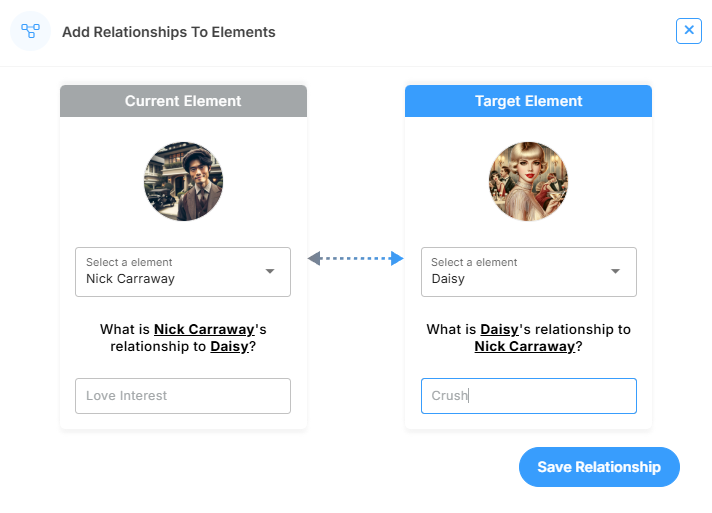This screenshot has width=712, height=513.
Task: Expand the caret beside Nick Carraway selection
Action: coord(270,271)
